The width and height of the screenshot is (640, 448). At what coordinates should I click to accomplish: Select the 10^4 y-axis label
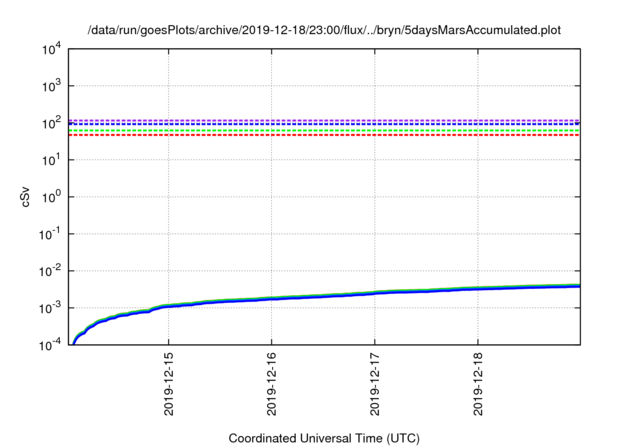pyautogui.click(x=51, y=50)
